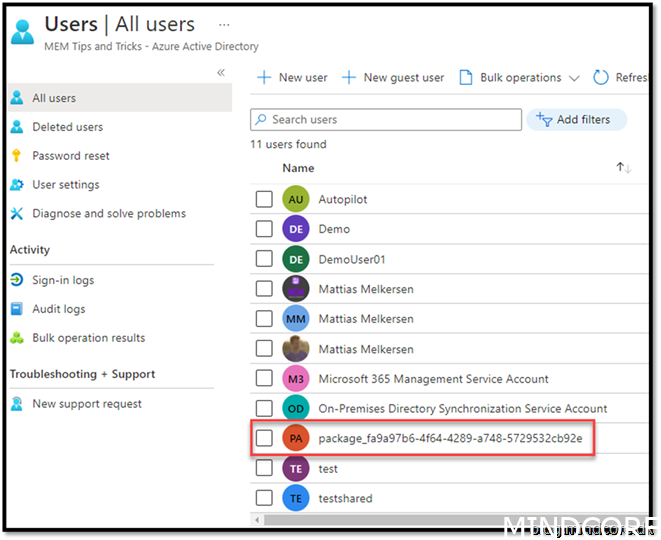Select All users in sidebar
This screenshot has height=540, width=661.
[x=54, y=98]
